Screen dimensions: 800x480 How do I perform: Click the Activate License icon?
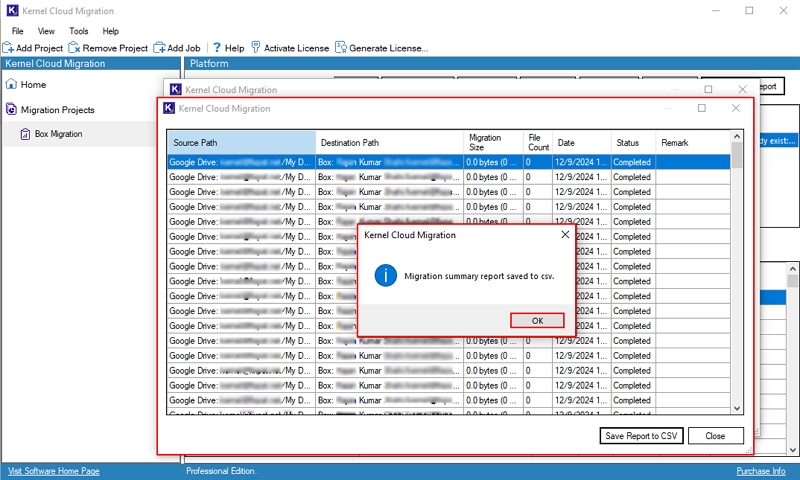(256, 48)
